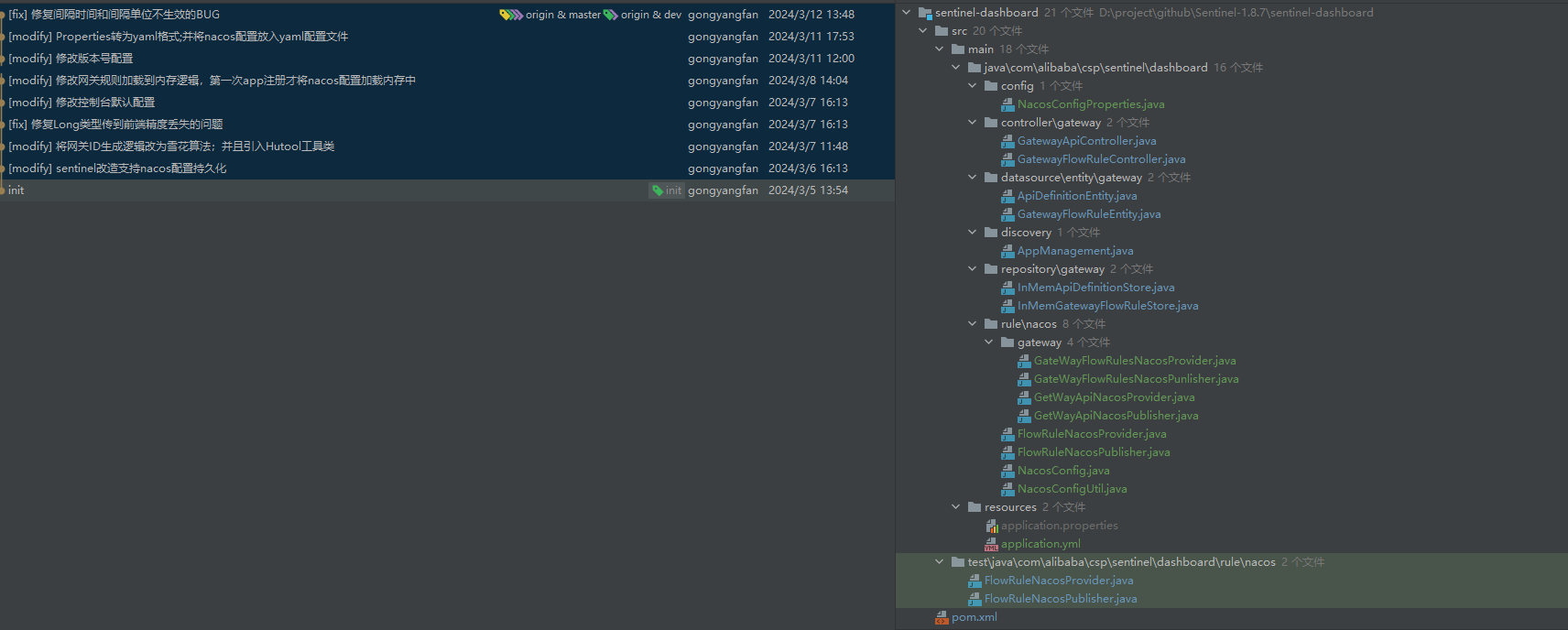The width and height of the screenshot is (1568, 630).
Task: Click the 'origin & master' branch label
Action: [x=563, y=15]
